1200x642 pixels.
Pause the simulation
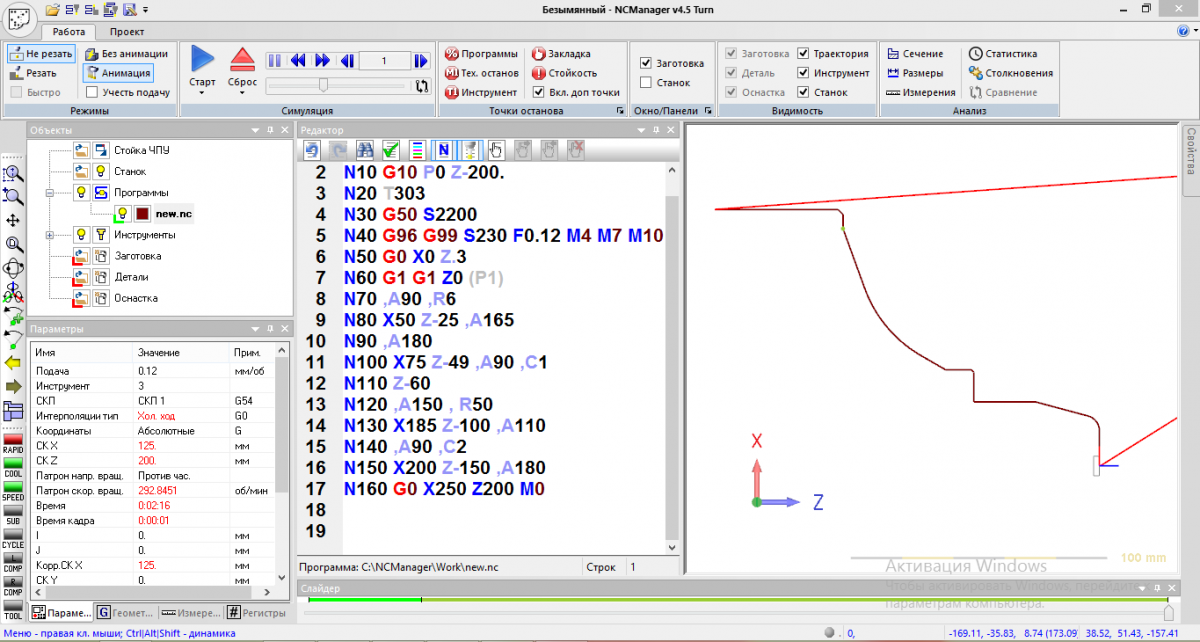pos(275,61)
